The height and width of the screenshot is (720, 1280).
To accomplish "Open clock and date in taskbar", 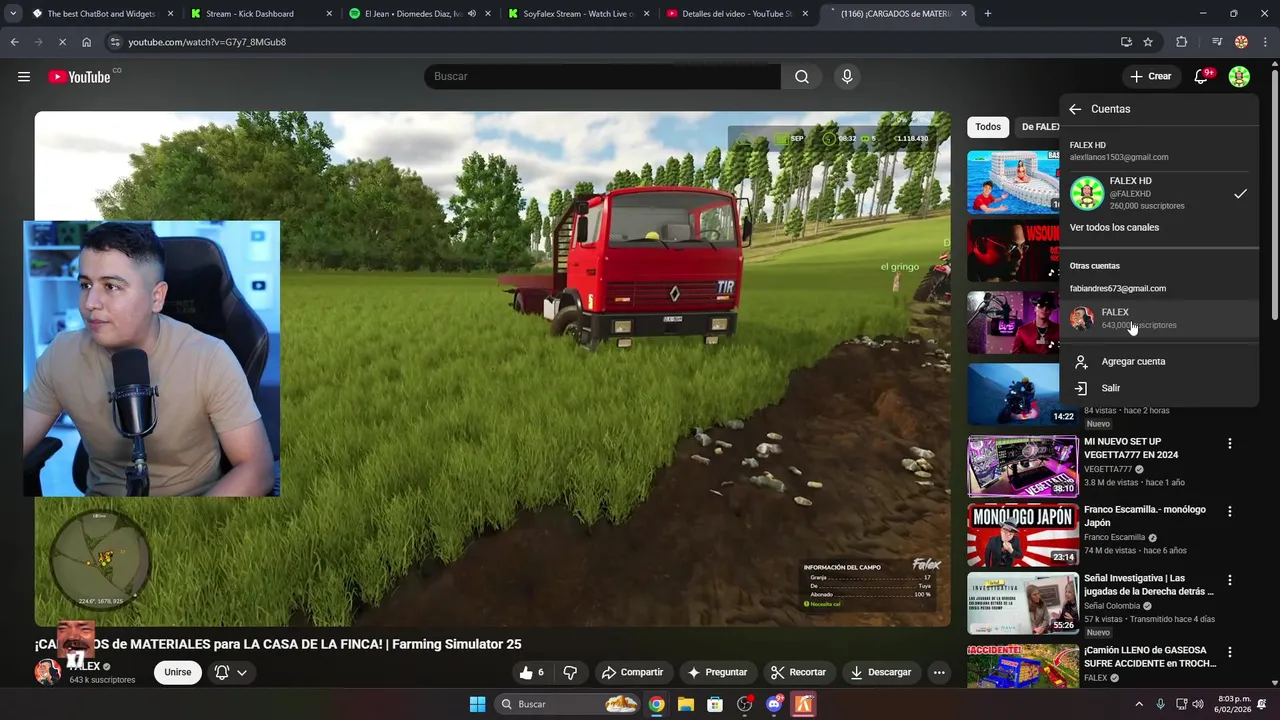I will [1234, 704].
